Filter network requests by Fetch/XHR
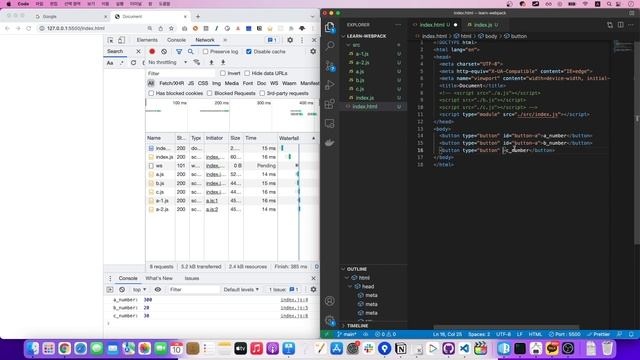This screenshot has height=360, width=640. [171, 83]
